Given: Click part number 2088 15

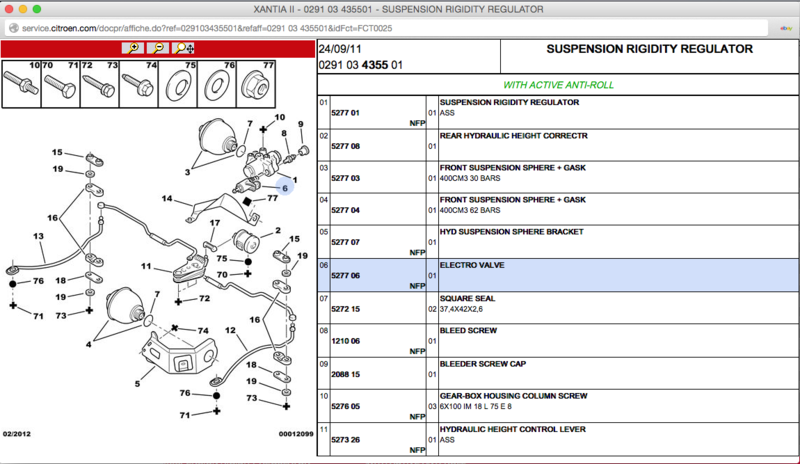Looking at the screenshot, I should point(345,375).
